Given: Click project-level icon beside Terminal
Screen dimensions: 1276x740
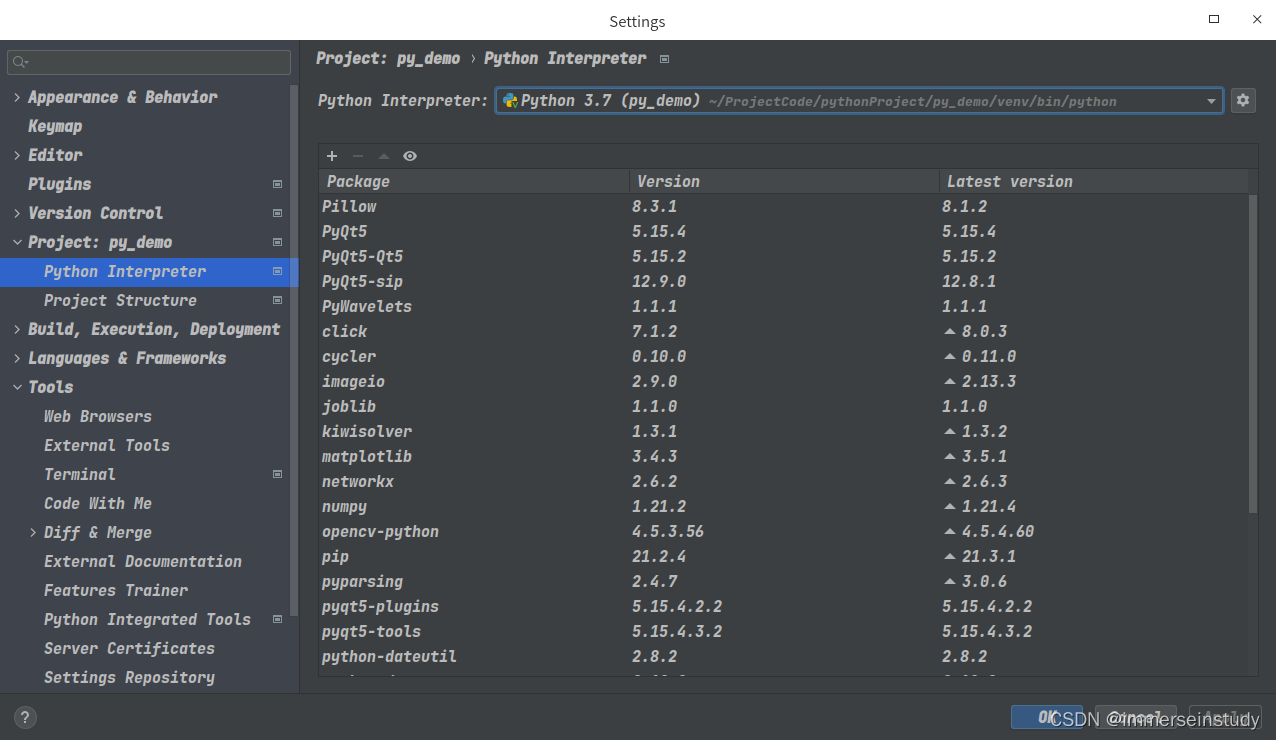Looking at the screenshot, I should pos(278,474).
